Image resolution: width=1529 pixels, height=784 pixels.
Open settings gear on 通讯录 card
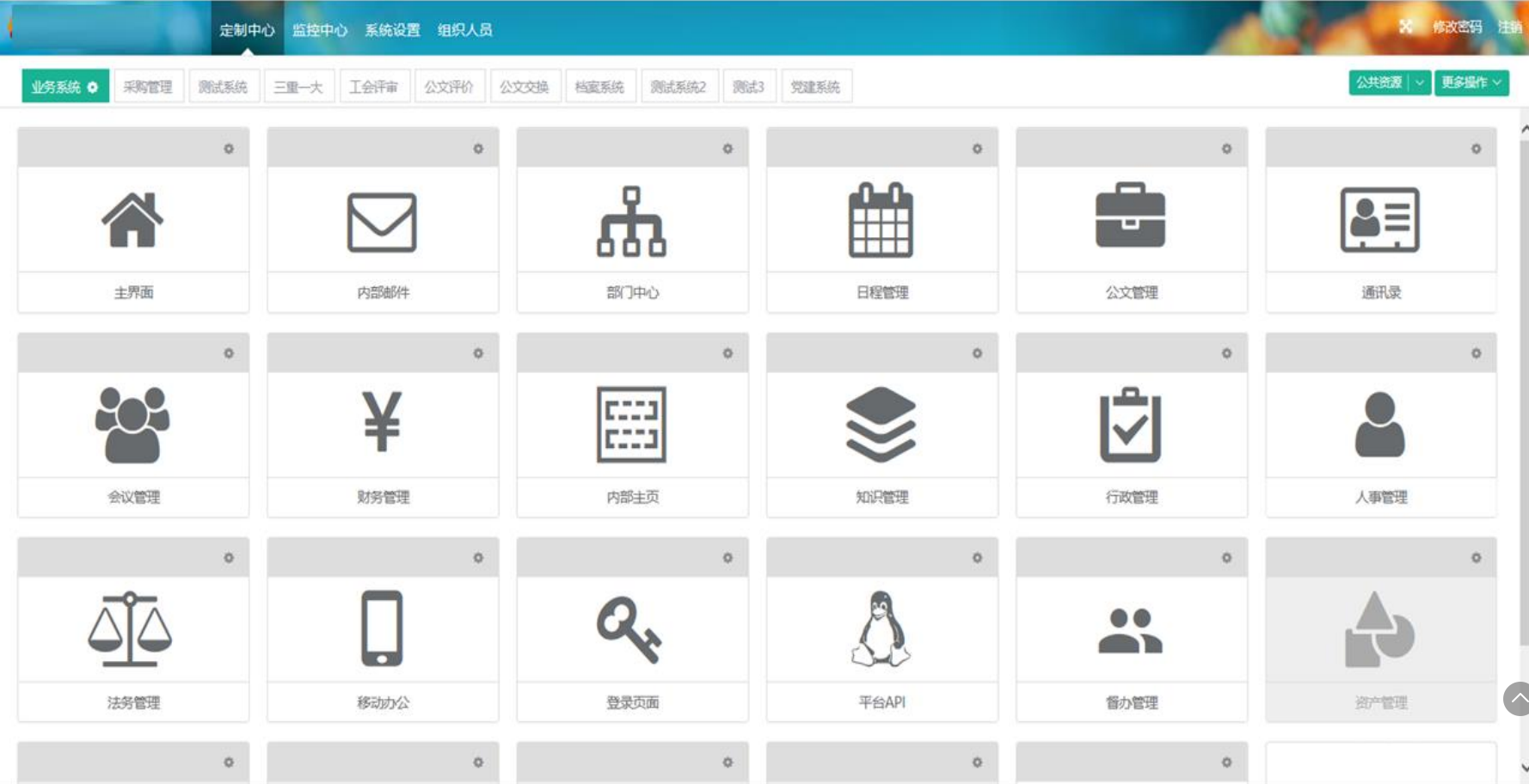tap(1476, 149)
